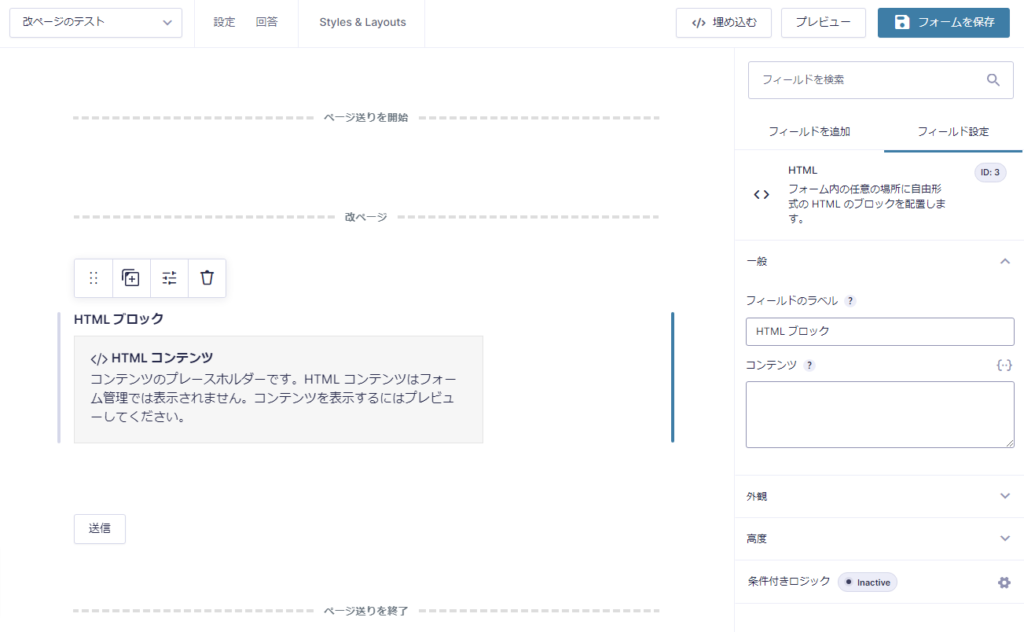Click help icon next to フィールドのラベル
1024x632 pixels.
click(x=850, y=301)
